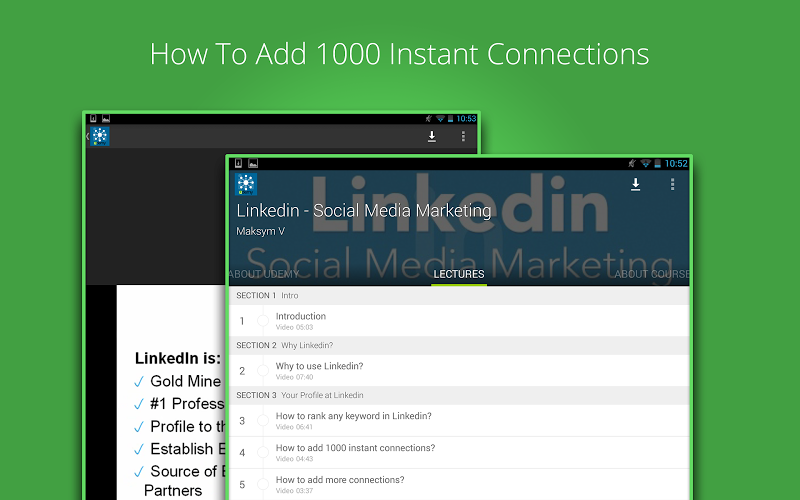Tap the download icon in front window
The image size is (800, 500).
pyautogui.click(x=635, y=184)
